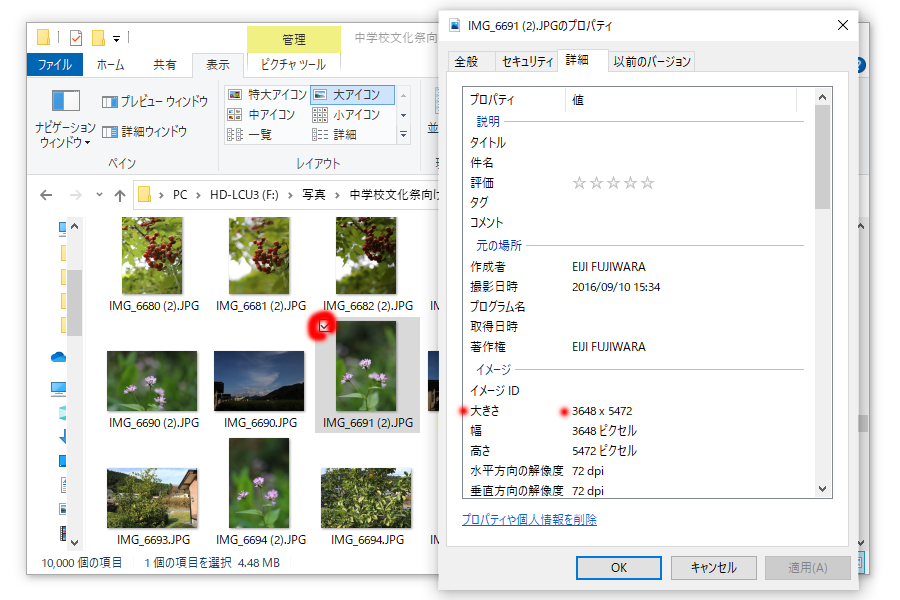The width and height of the screenshot is (900, 600).
Task: Click the 大きさ value 3648 x 5472
Action: click(602, 411)
